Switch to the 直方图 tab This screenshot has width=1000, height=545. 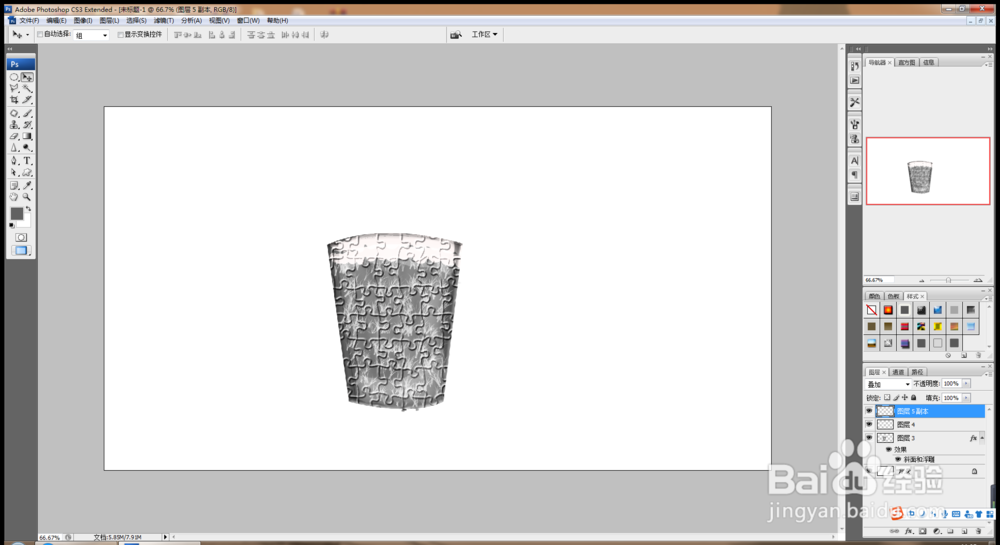click(906, 62)
